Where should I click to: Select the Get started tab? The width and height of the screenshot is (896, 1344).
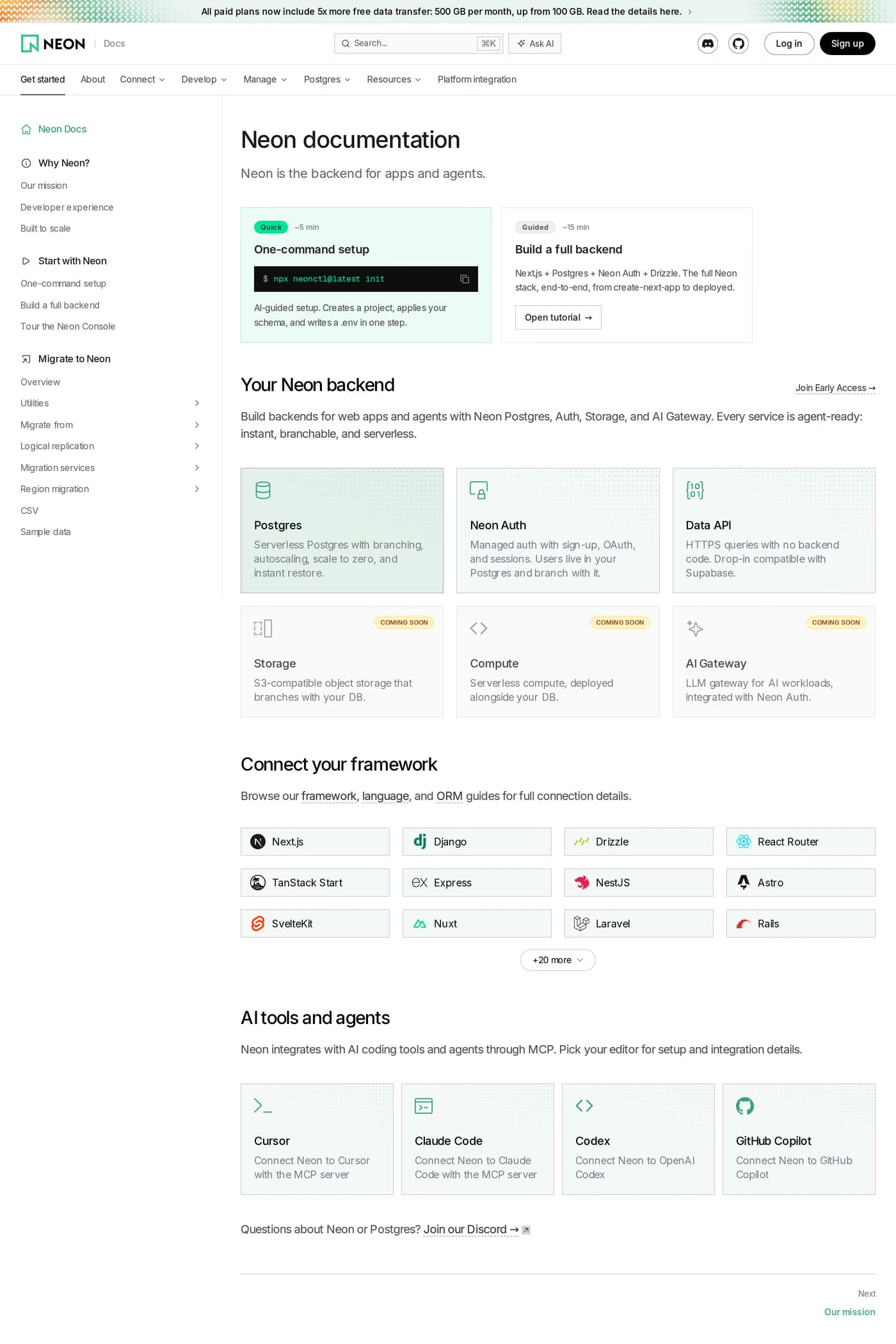42,79
